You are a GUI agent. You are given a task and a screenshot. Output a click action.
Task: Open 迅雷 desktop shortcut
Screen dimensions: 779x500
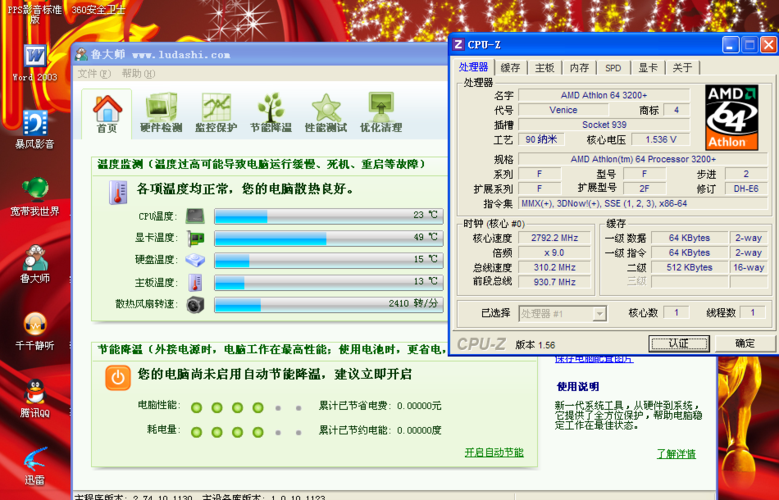pos(35,466)
